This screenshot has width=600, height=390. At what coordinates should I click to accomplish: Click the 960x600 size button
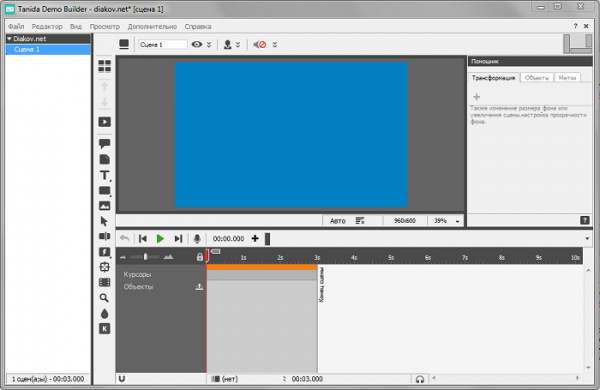(405, 220)
